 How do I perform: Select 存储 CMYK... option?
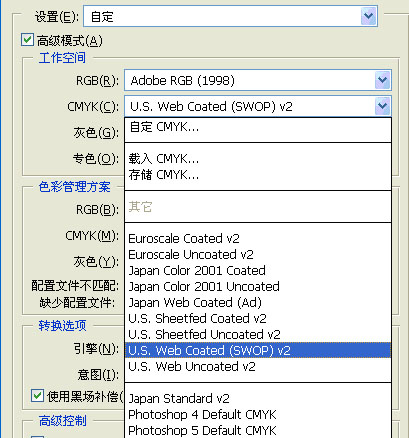[x=258, y=175]
